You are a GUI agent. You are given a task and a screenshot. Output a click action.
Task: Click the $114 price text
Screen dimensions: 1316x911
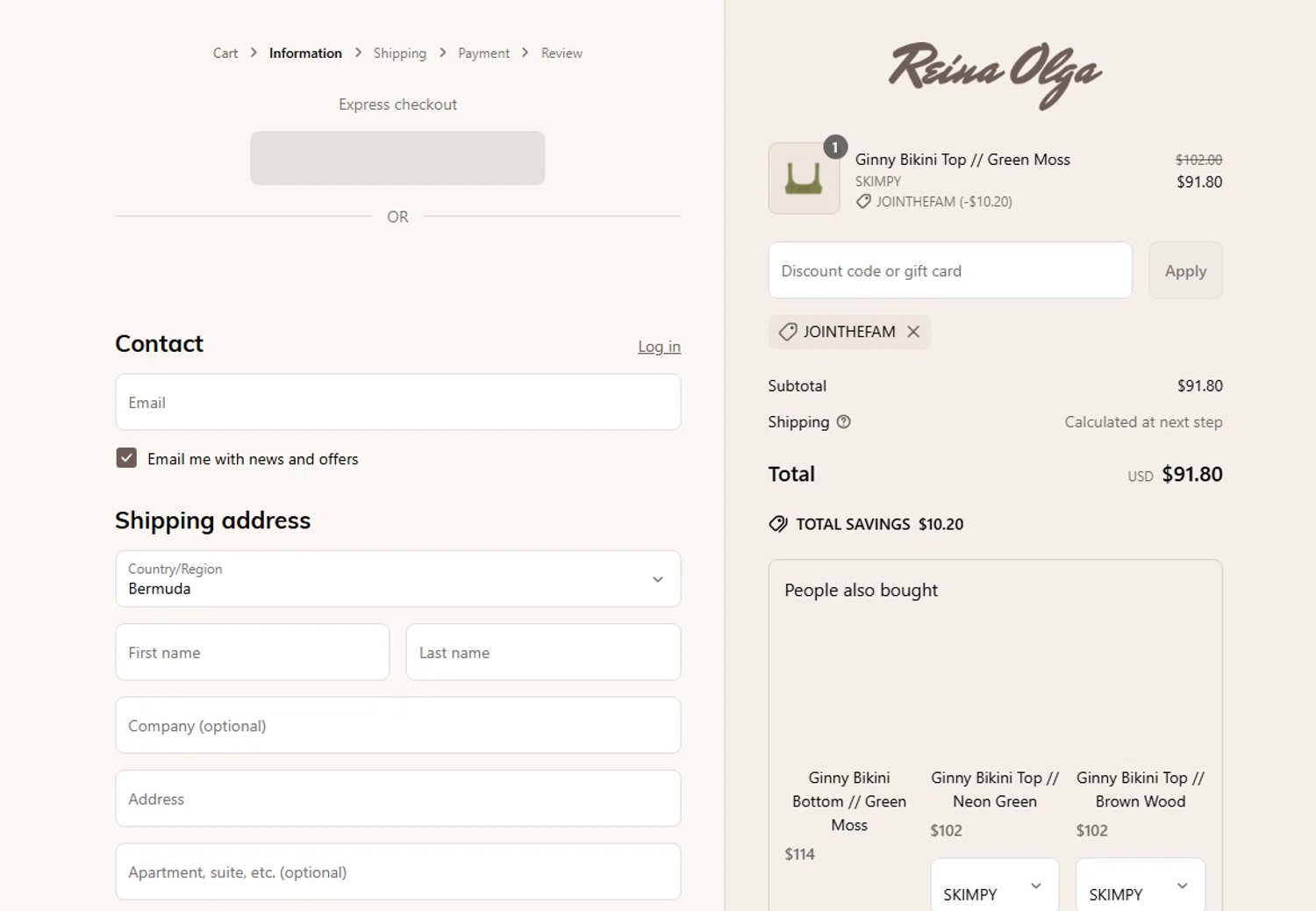[x=799, y=854]
